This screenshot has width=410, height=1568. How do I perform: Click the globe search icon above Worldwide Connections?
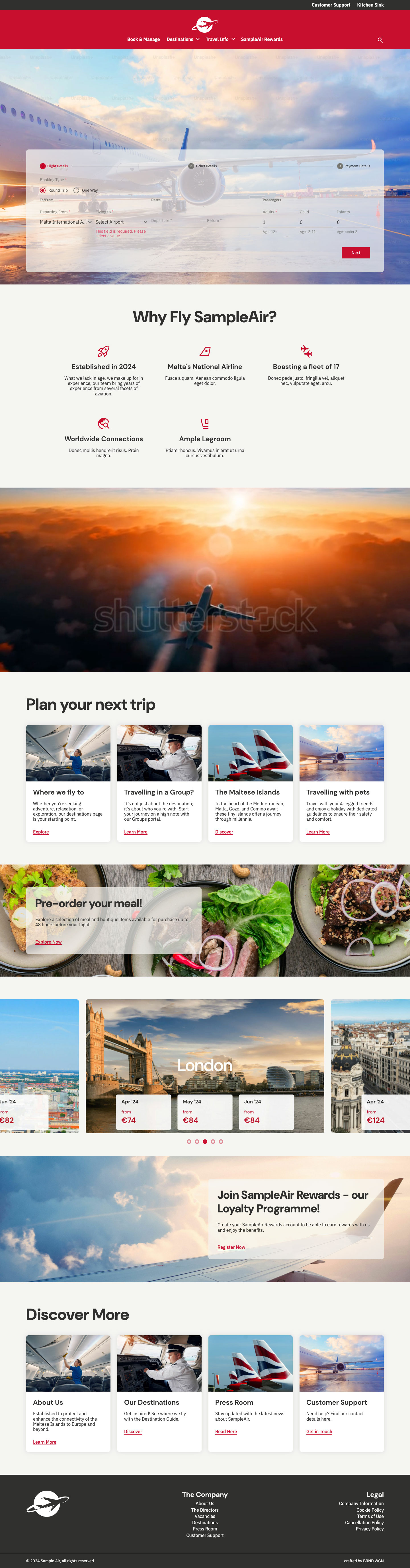[x=104, y=424]
